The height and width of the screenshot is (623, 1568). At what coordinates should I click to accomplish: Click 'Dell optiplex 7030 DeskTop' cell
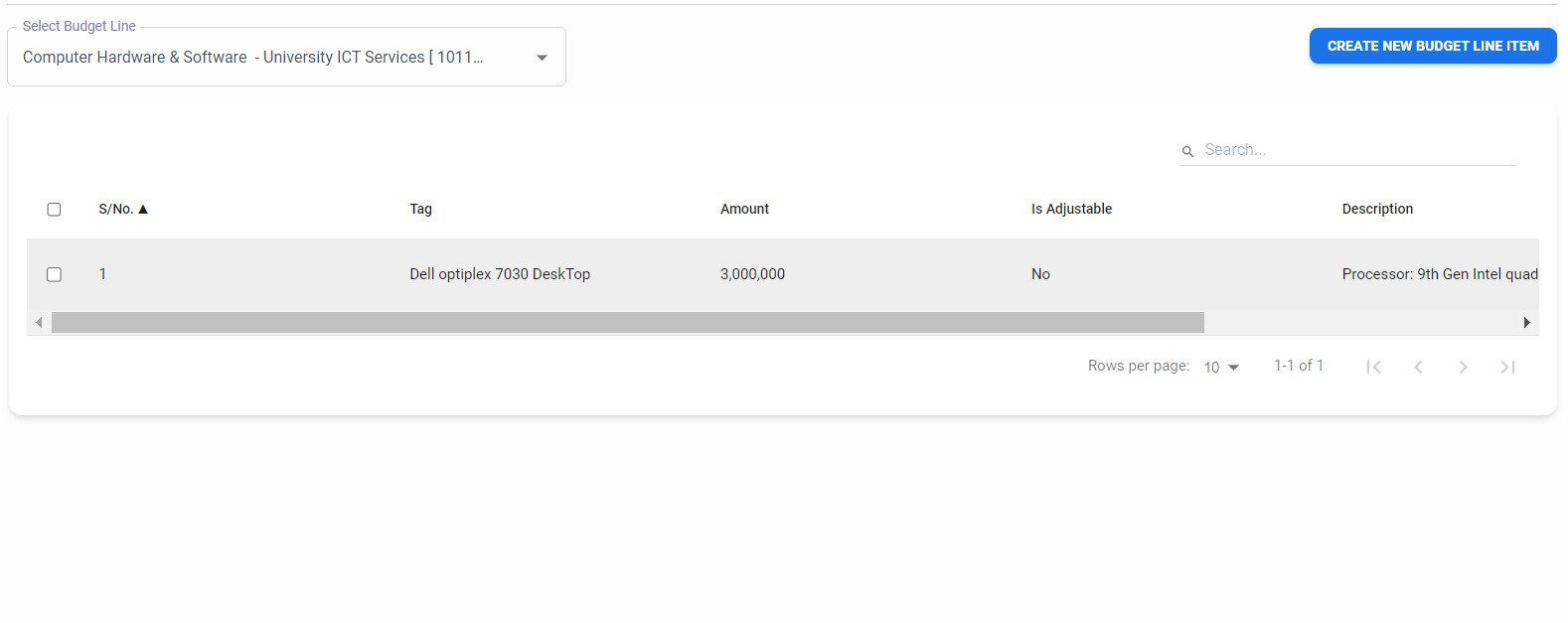tap(500, 274)
